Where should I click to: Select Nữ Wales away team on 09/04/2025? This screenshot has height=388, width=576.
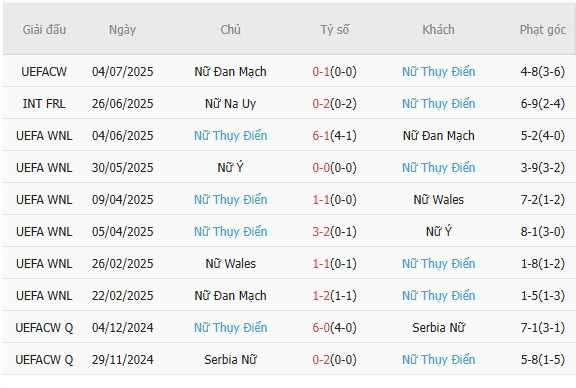pyautogui.click(x=438, y=200)
